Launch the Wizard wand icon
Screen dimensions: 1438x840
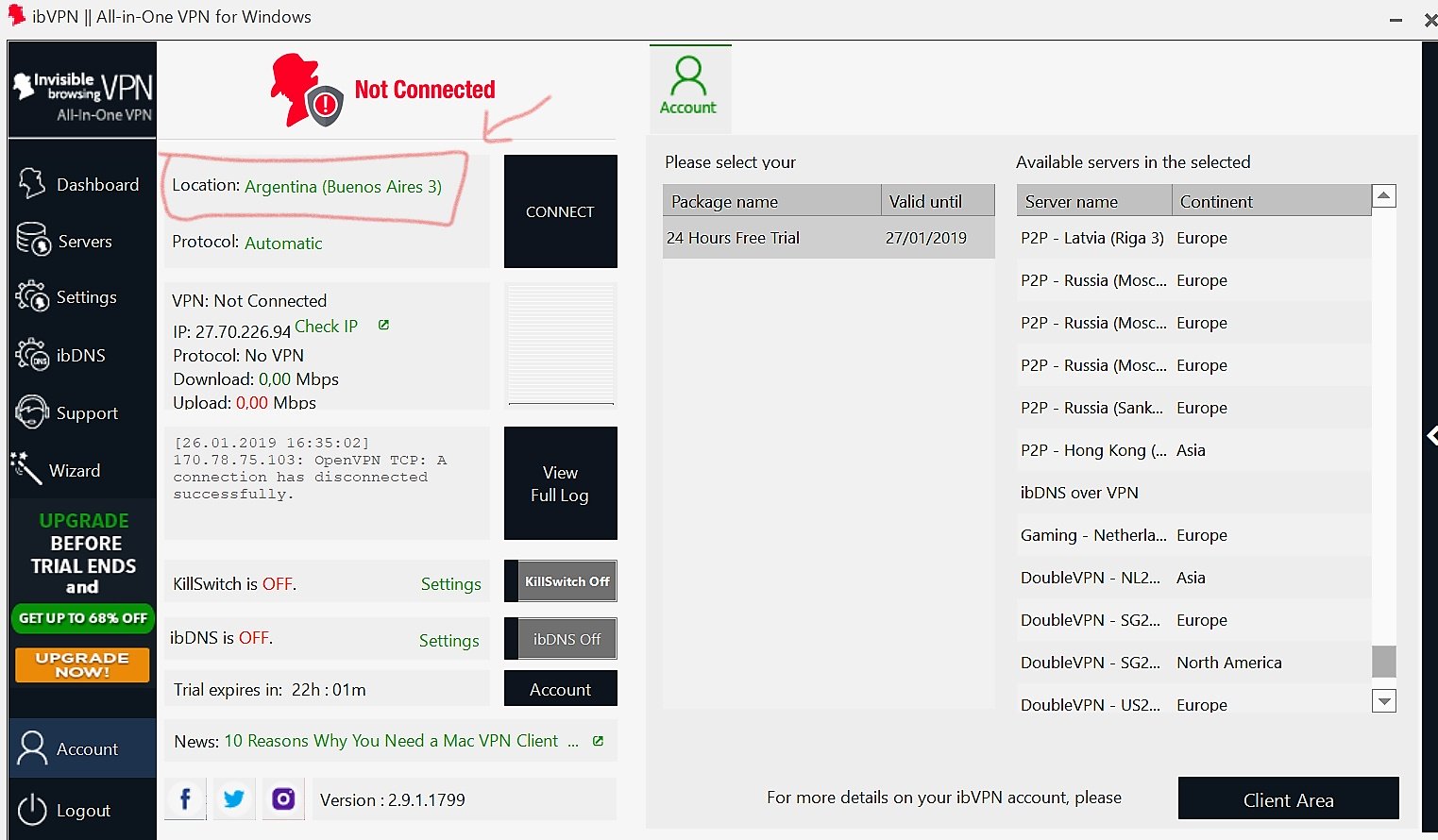point(26,468)
